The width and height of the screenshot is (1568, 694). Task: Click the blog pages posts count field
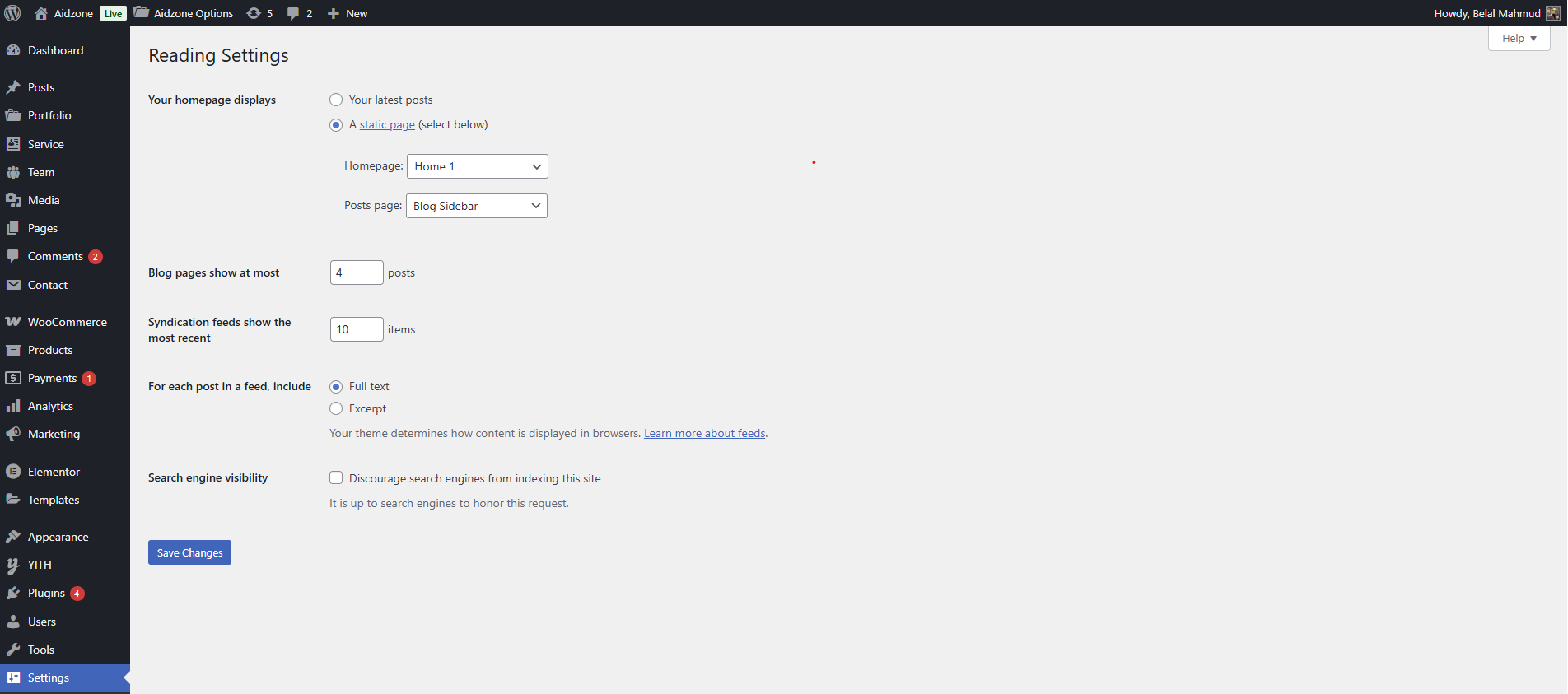pos(356,272)
